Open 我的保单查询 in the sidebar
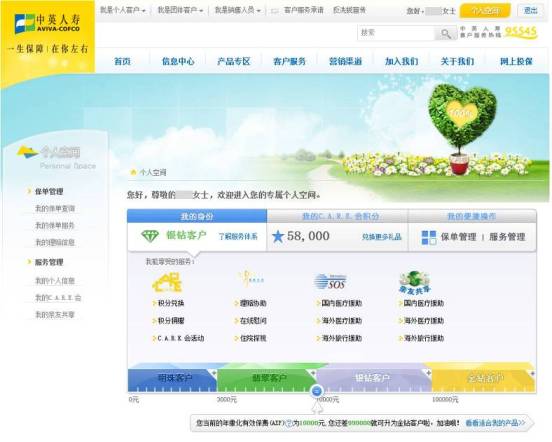The image size is (552, 442). [55, 209]
